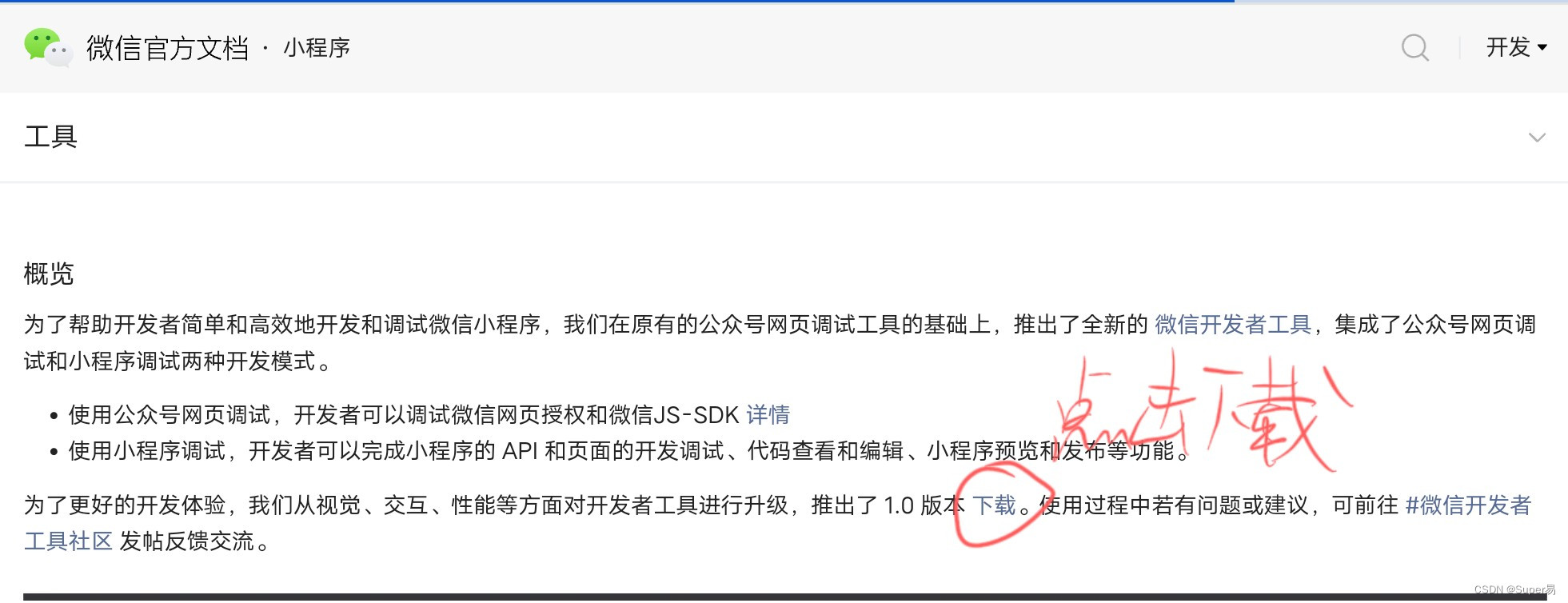Screen dimensions: 1568x603
Task: Click the bullet text 使用公众号网页调试
Action: pos(170,415)
